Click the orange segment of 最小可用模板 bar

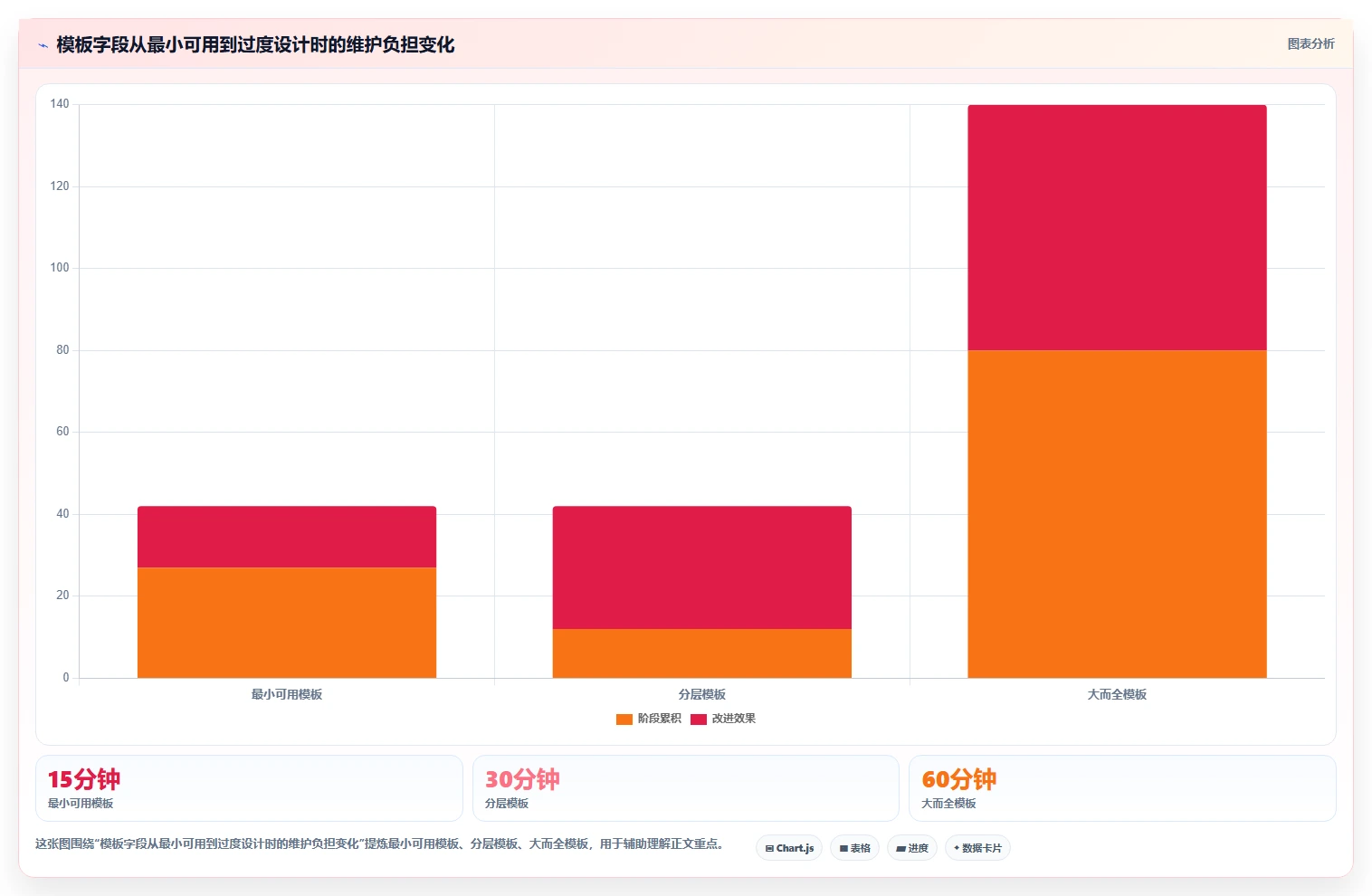pyautogui.click(x=287, y=623)
